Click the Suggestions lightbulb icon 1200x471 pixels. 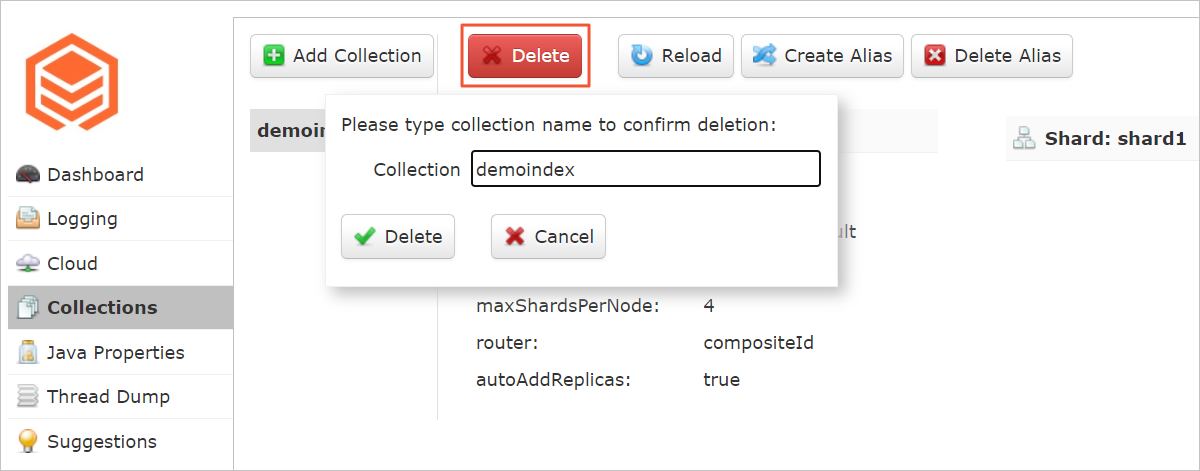[x=28, y=441]
